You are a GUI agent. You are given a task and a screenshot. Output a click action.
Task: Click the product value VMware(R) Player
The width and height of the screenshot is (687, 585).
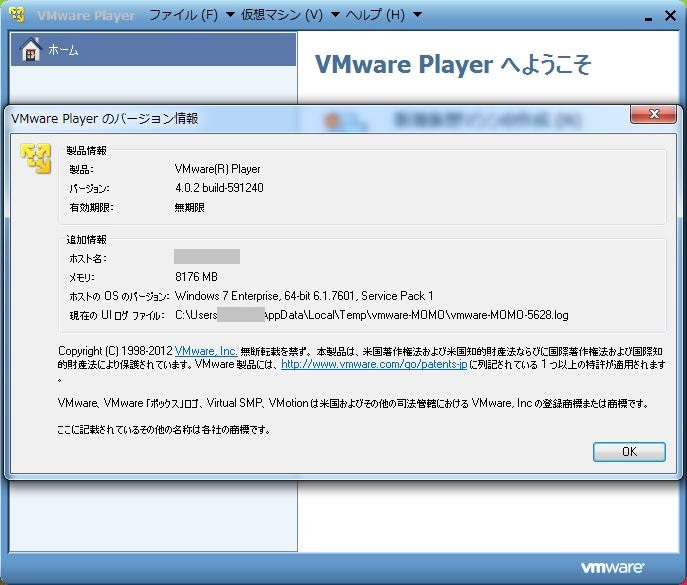click(x=217, y=169)
